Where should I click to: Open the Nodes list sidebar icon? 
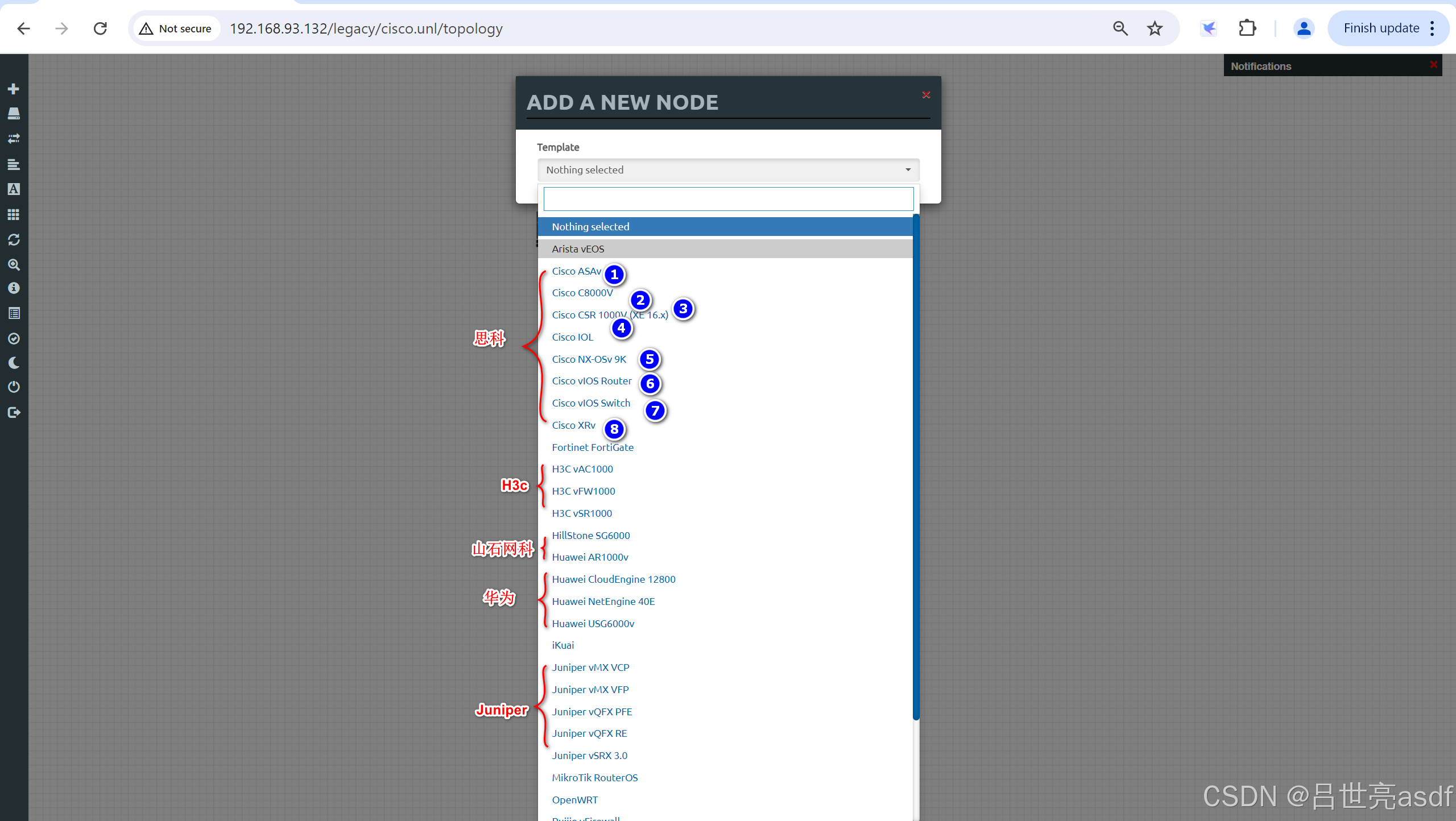tap(14, 114)
